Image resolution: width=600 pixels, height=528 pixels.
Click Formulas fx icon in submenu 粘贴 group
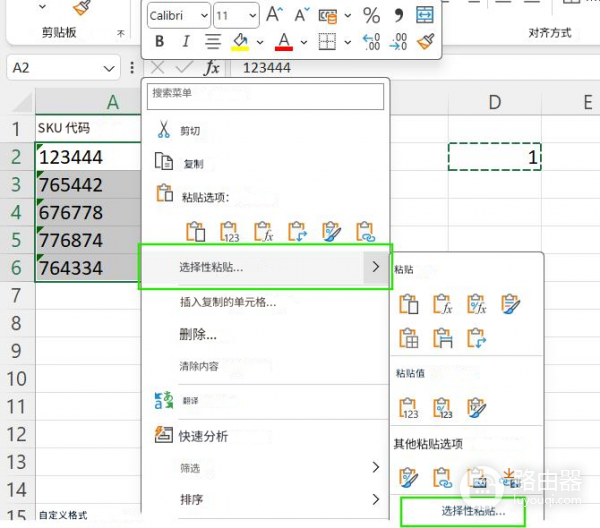click(443, 304)
